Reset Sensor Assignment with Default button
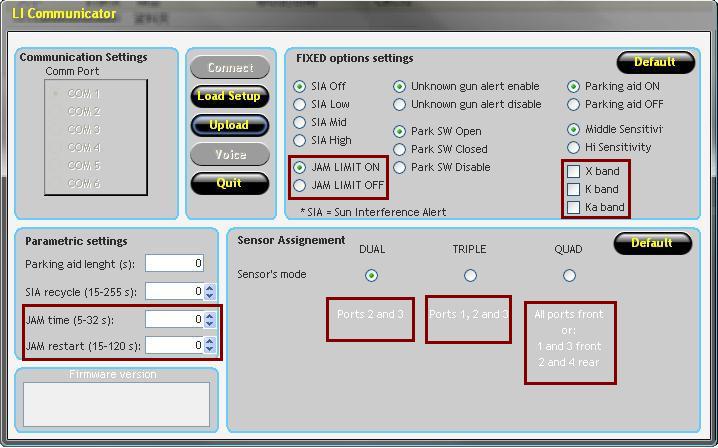 651,244
